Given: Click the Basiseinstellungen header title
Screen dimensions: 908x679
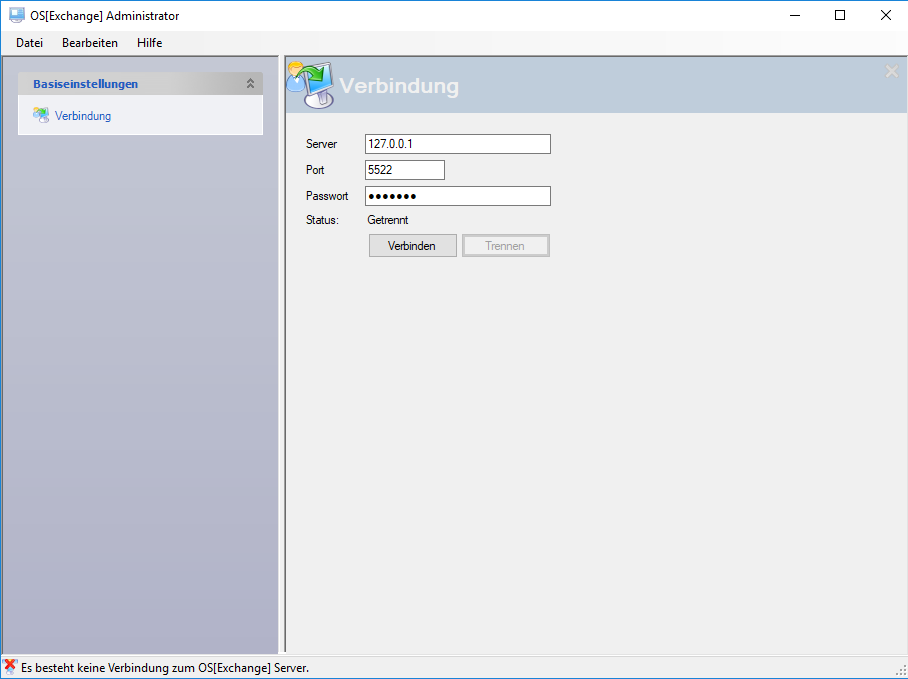Looking at the screenshot, I should (x=86, y=84).
